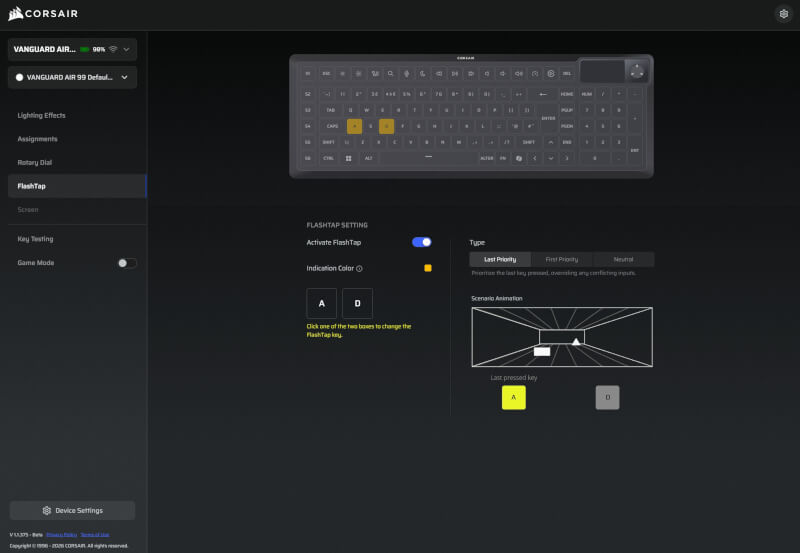800x553 pixels.
Task: Open FlashTap section in sidebar
Action: (x=78, y=186)
